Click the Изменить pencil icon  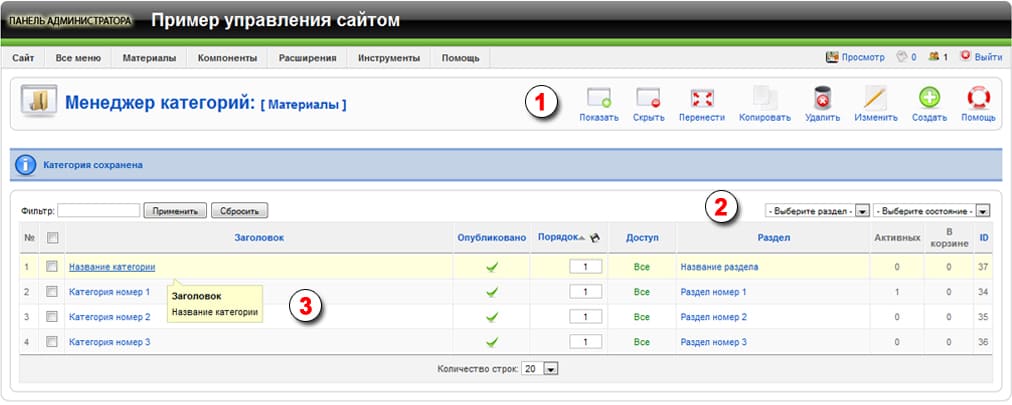[875, 99]
